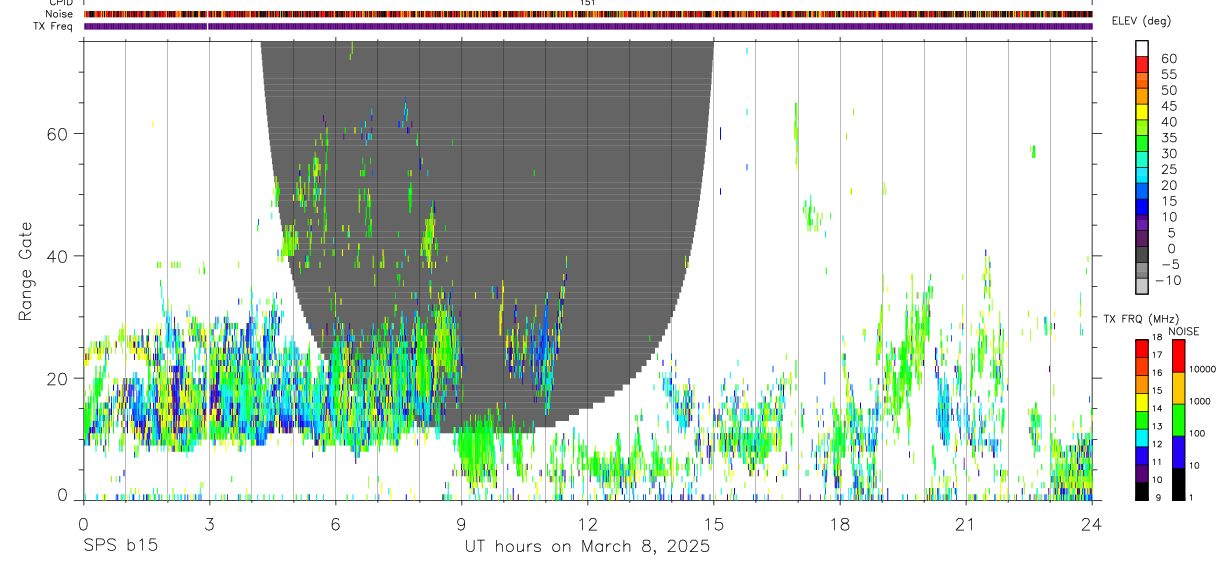The image size is (1228, 567).
Task: Click the purple TX Freq strip above the plot
Action: click(x=588, y=26)
